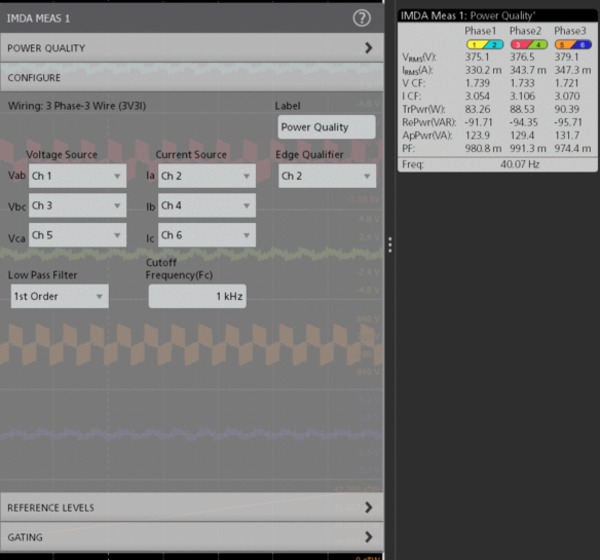
Task: Click the Freq 40.07 Hz value
Action: (520, 164)
